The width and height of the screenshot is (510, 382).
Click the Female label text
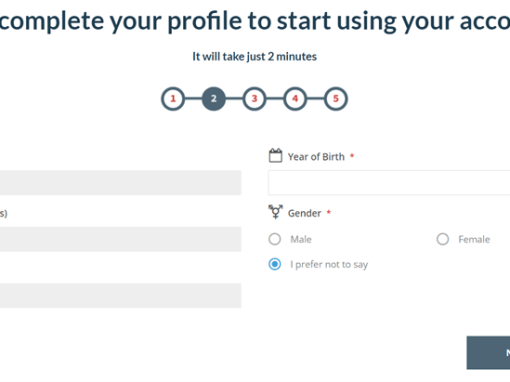coord(474,239)
